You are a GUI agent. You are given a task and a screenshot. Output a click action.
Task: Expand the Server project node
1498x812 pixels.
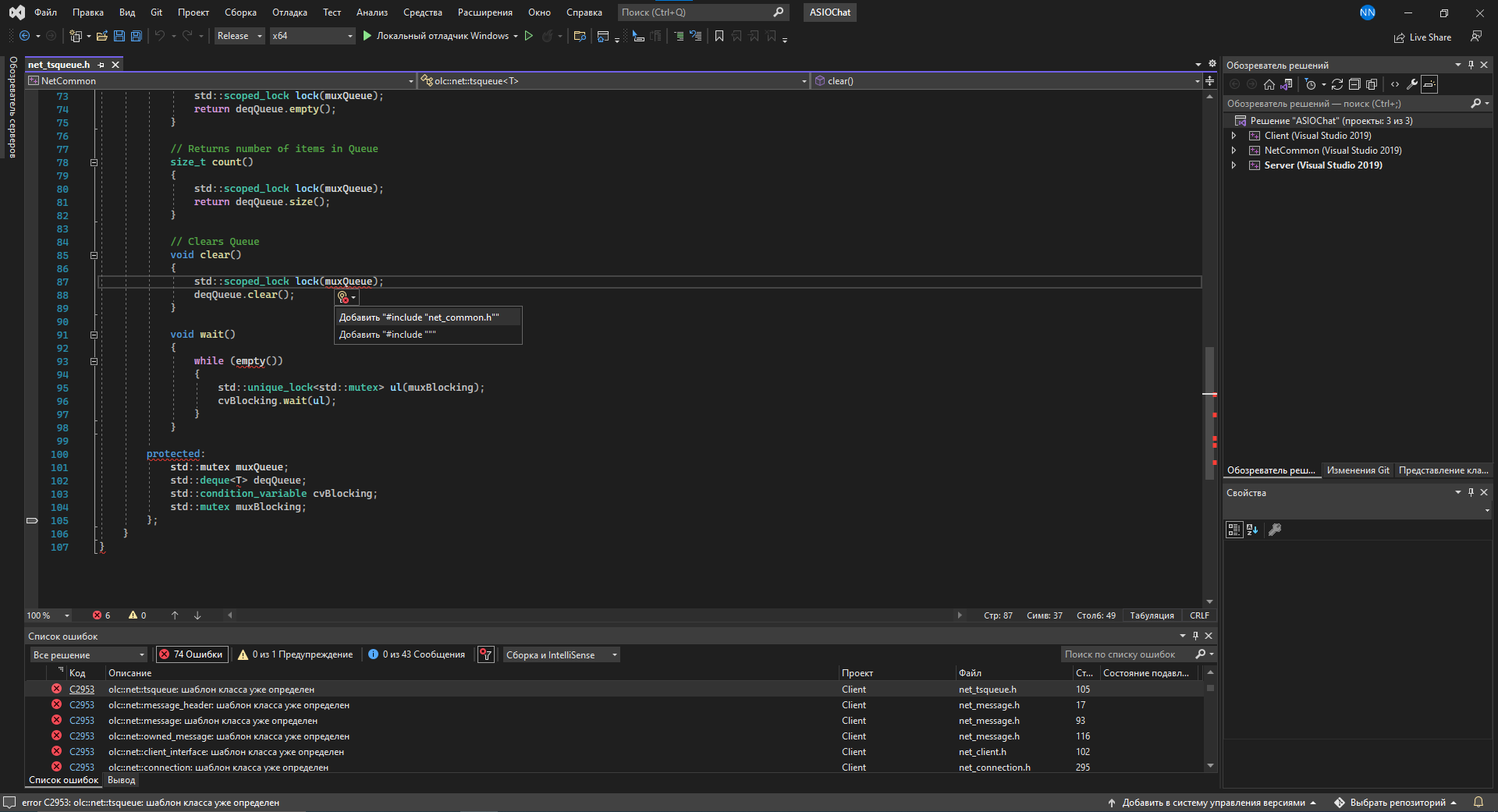point(1234,165)
